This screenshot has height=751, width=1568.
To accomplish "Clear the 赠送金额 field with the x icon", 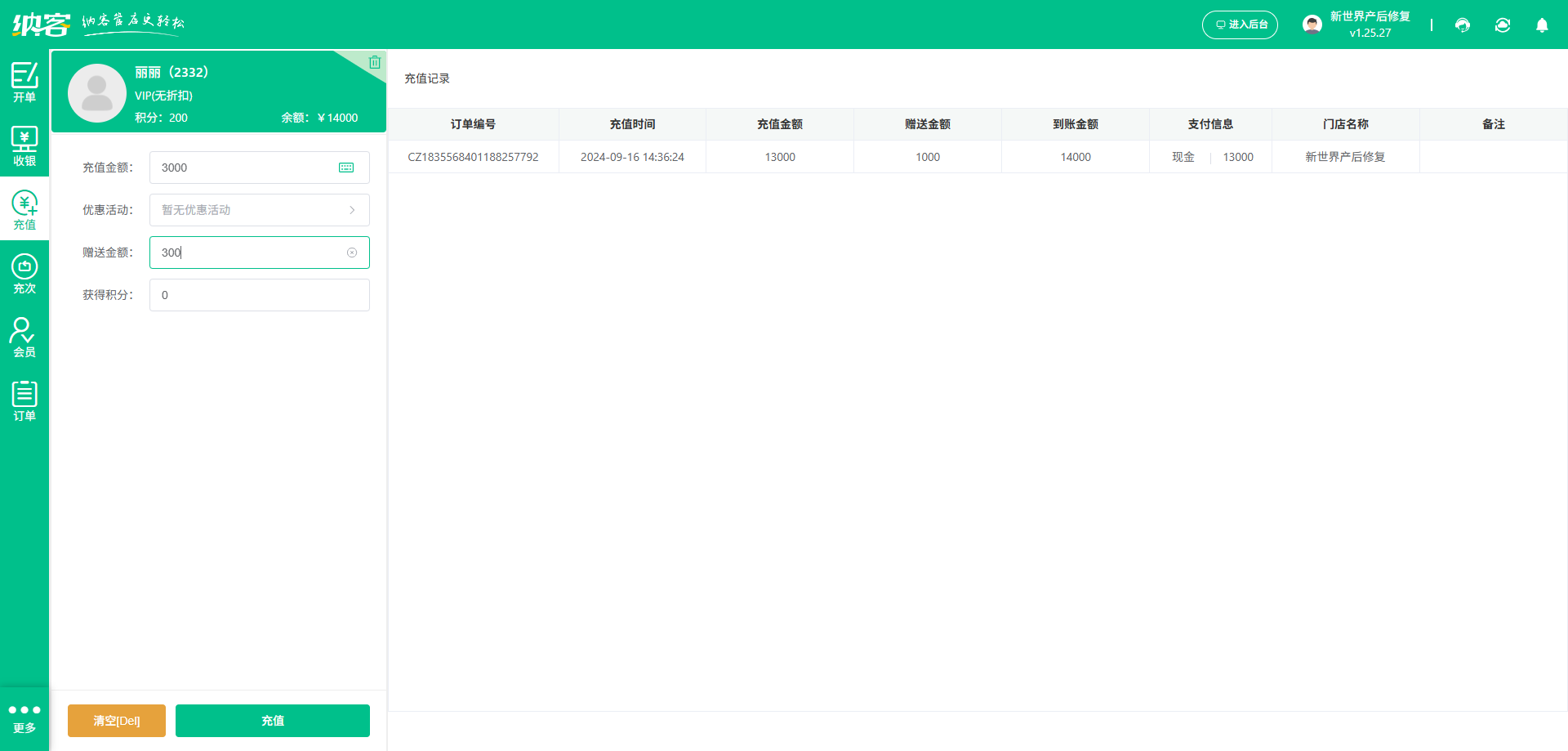I will tap(352, 253).
